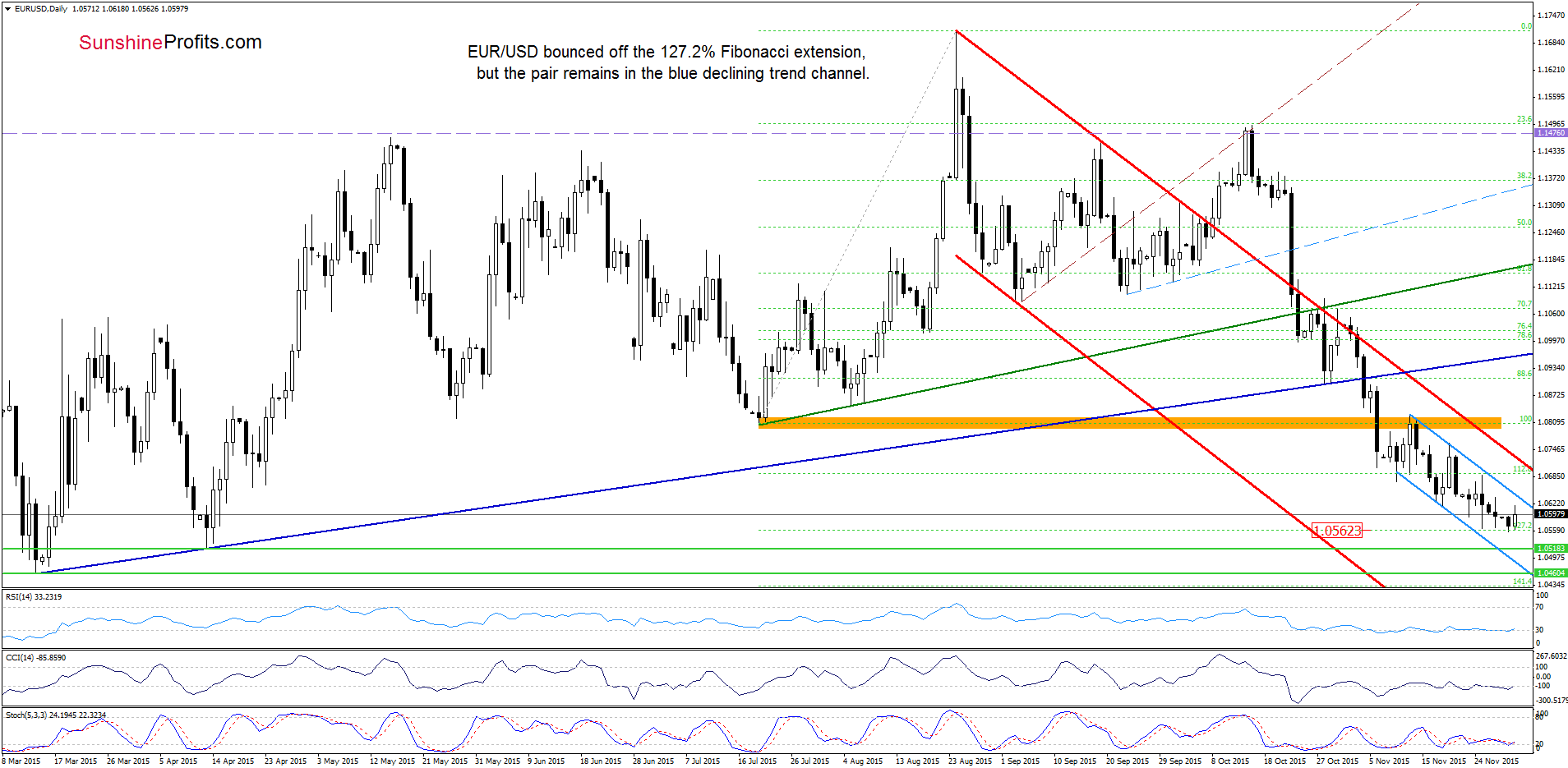Viewport: 1568px width, 768px height.
Task: Click the 38.2 Fibonacci level label
Action: [x=1524, y=176]
